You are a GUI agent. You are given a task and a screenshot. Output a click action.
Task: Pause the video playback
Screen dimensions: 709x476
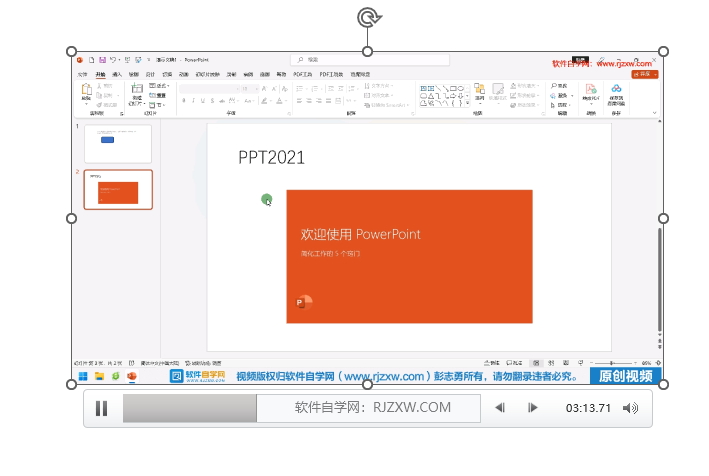tap(102, 408)
